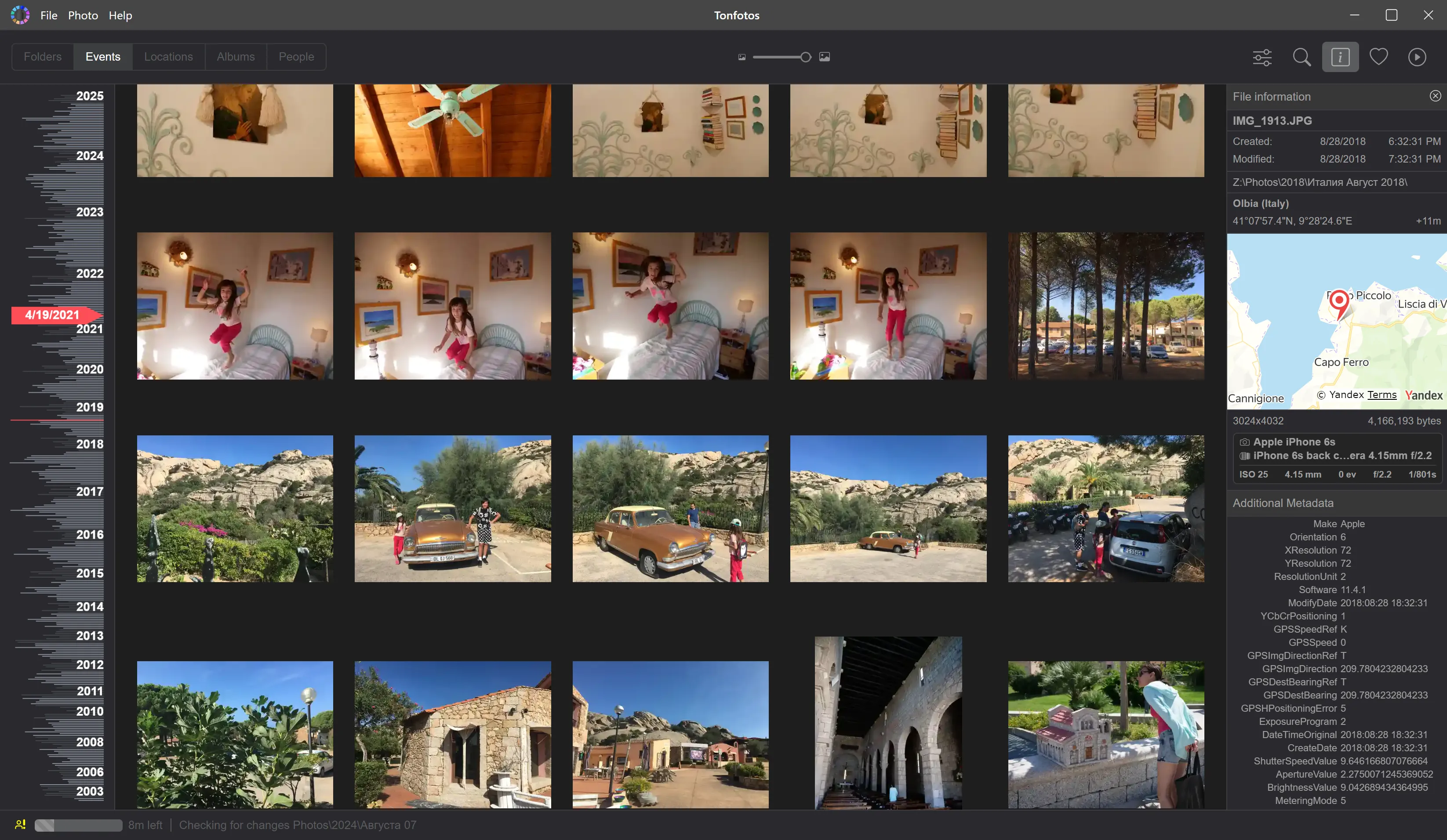Open the filter settings sliders icon
This screenshot has height=840, width=1447.
click(1262, 57)
